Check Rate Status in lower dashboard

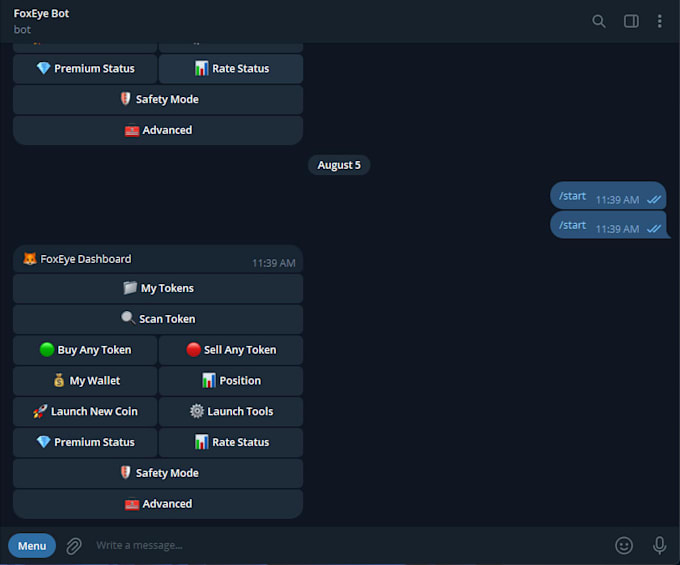click(231, 442)
